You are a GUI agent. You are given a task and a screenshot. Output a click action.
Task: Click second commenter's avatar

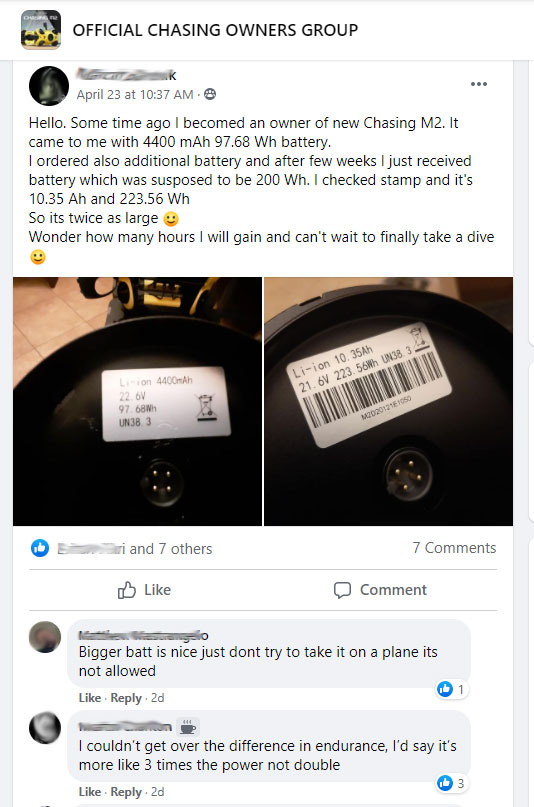tap(45, 728)
